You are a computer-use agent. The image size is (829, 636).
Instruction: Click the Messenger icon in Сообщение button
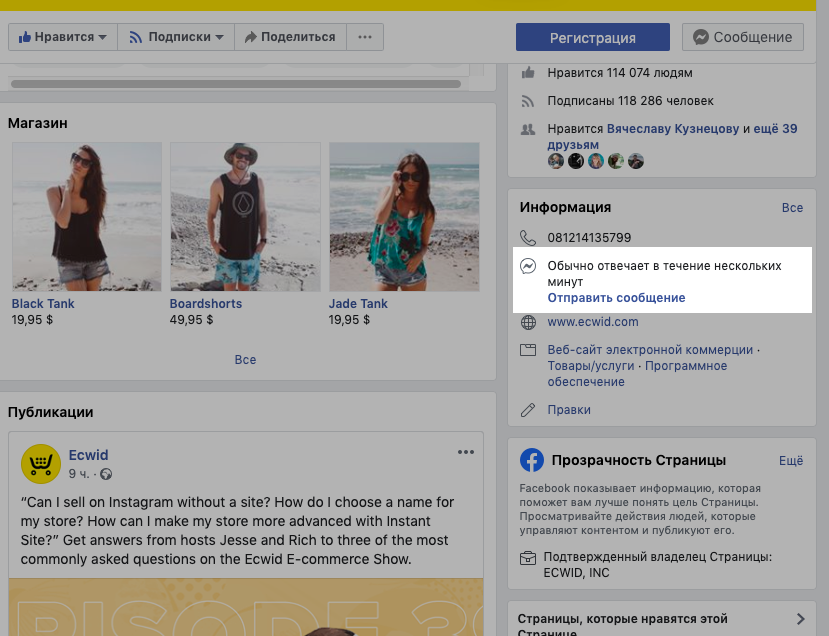click(x=701, y=37)
